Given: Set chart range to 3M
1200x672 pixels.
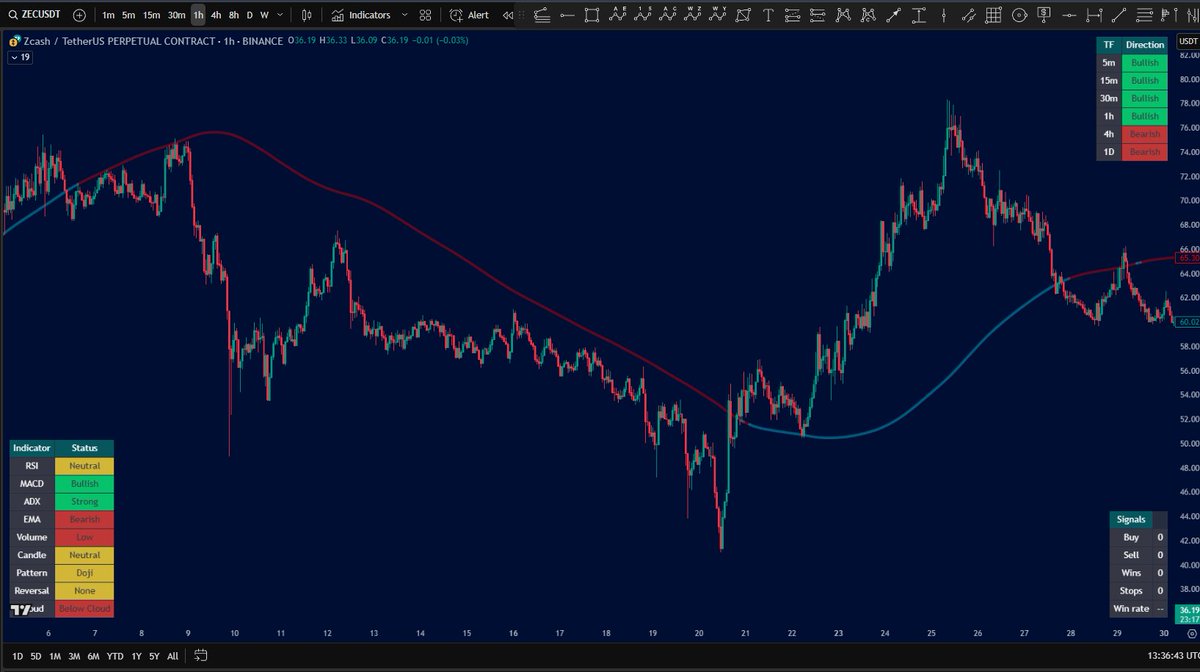Looking at the screenshot, I should [75, 656].
